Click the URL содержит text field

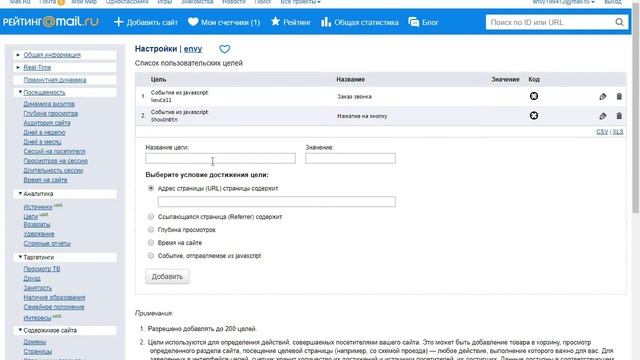277,202
